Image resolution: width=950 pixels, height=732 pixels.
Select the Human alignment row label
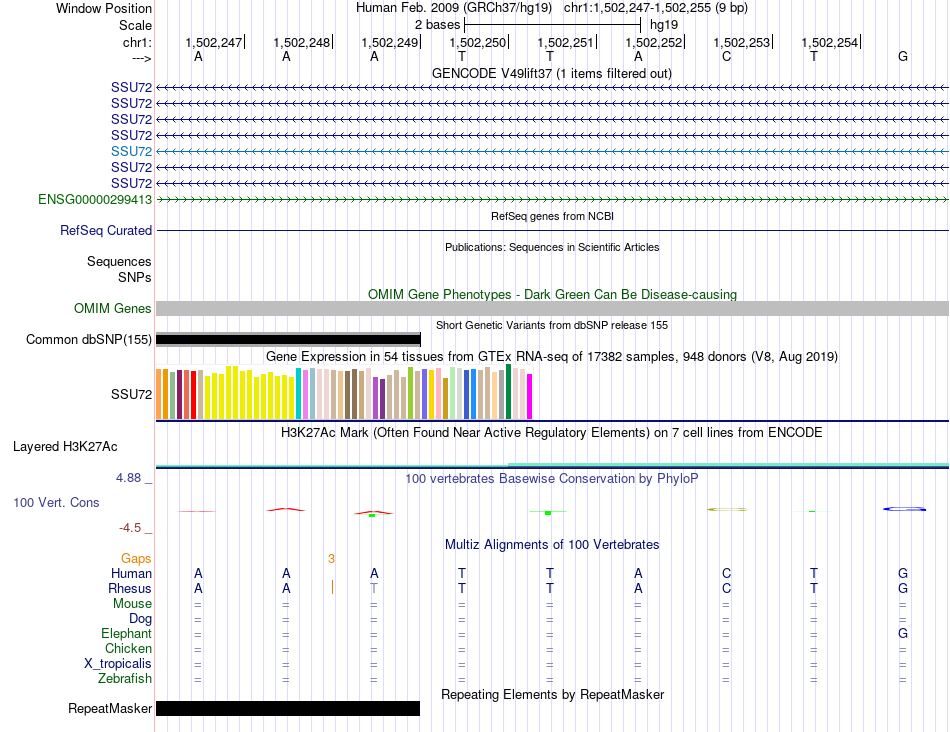(x=131, y=573)
